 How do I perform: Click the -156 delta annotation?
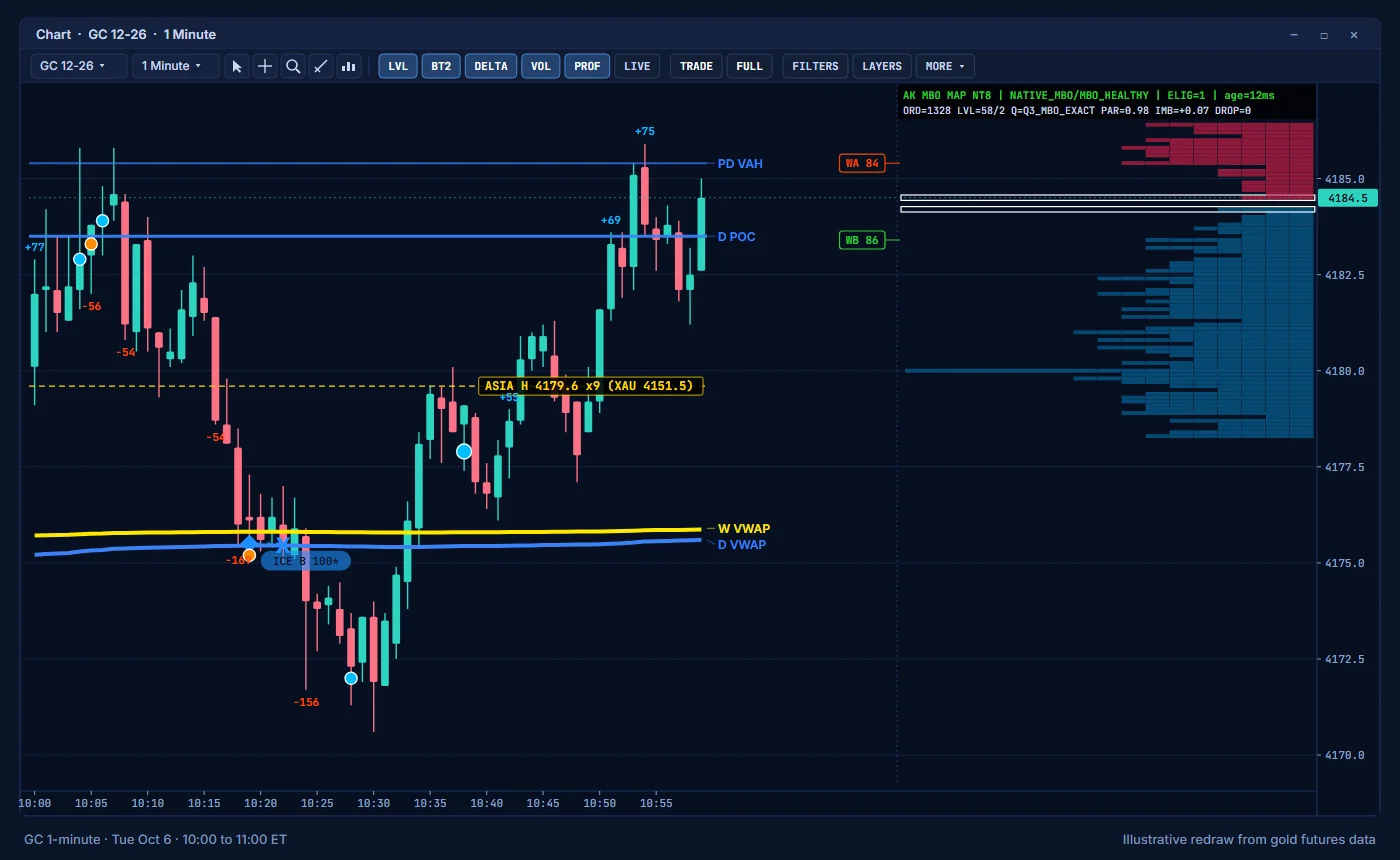(306, 702)
